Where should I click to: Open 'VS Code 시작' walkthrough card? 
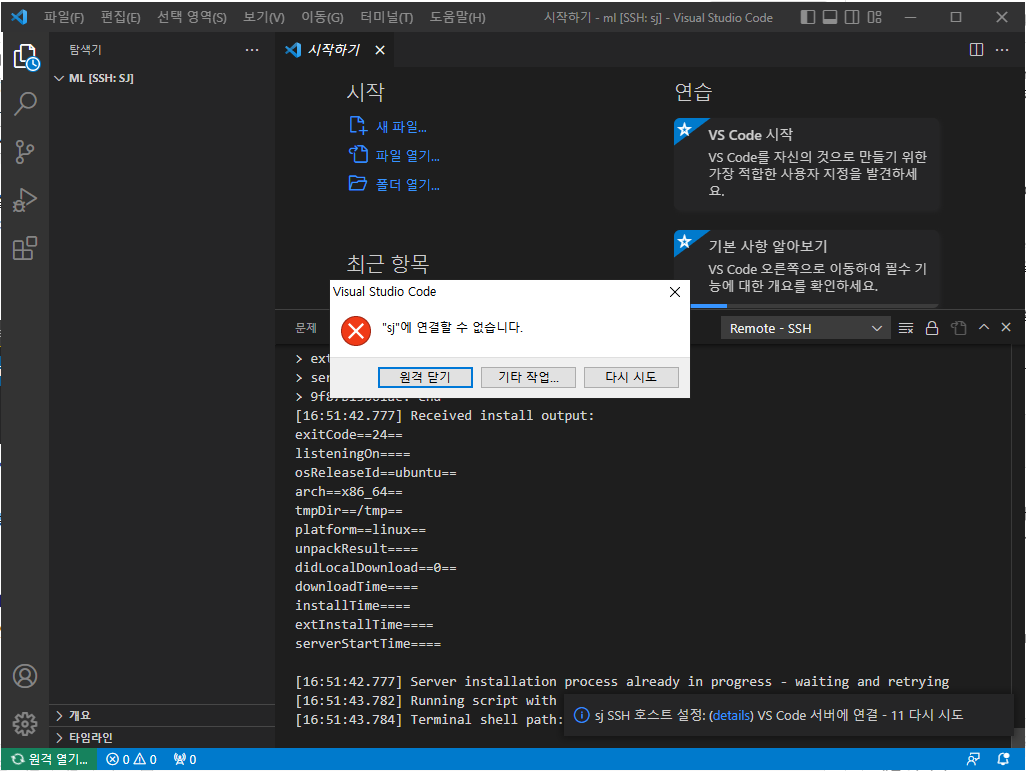point(807,164)
